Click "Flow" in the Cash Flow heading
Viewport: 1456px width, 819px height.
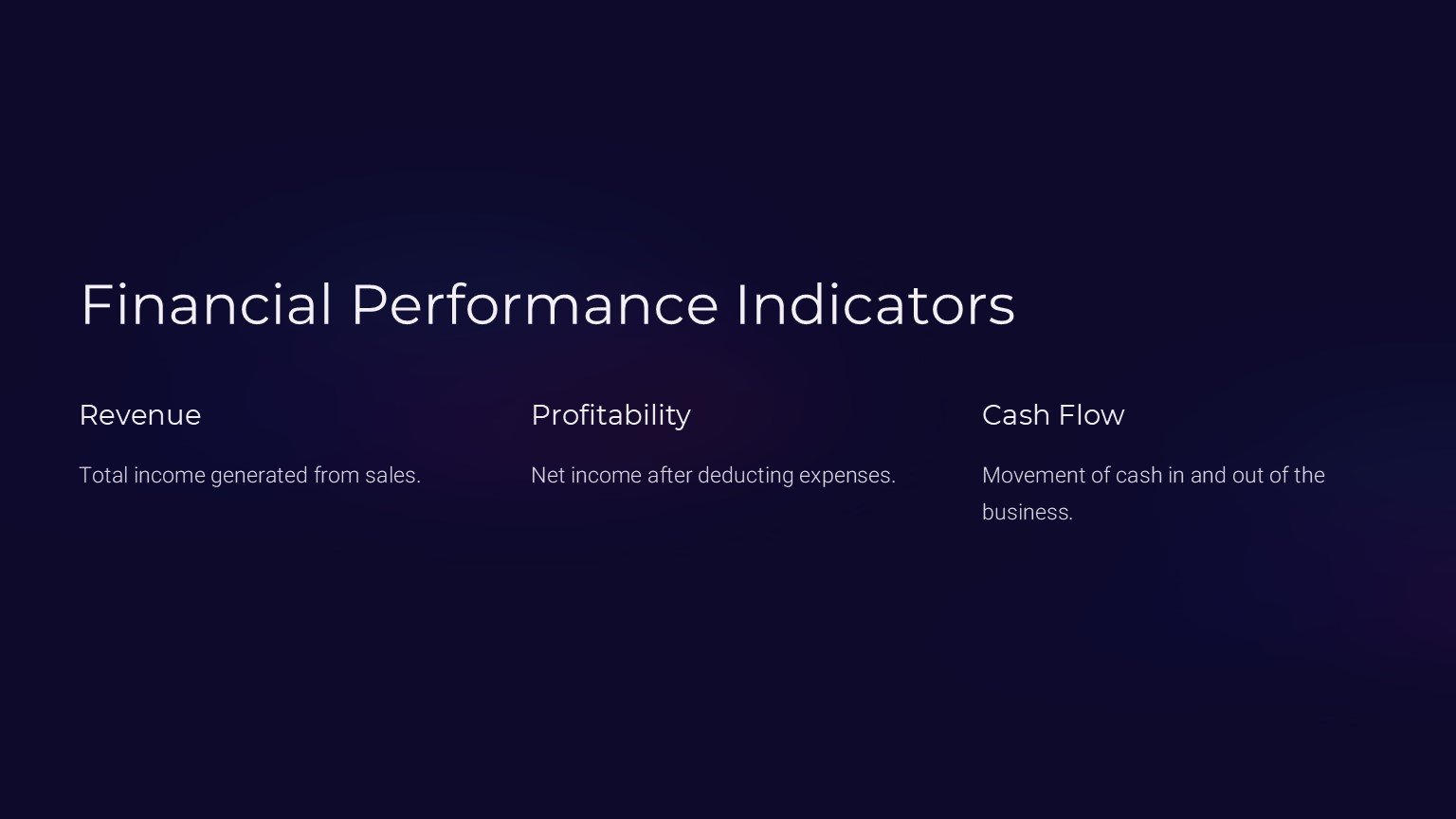(x=1091, y=415)
